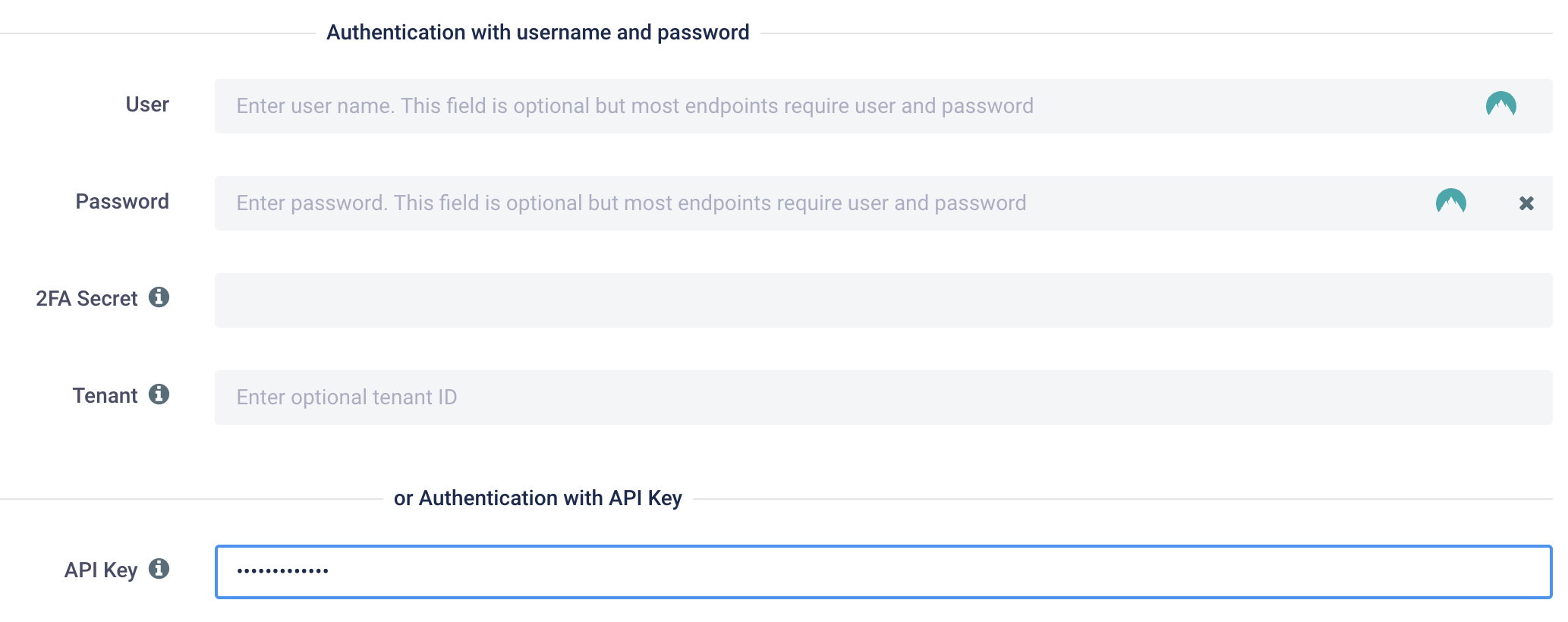This screenshot has height=622, width=1568.
Task: Click the password manager icon in User field
Action: (1500, 105)
